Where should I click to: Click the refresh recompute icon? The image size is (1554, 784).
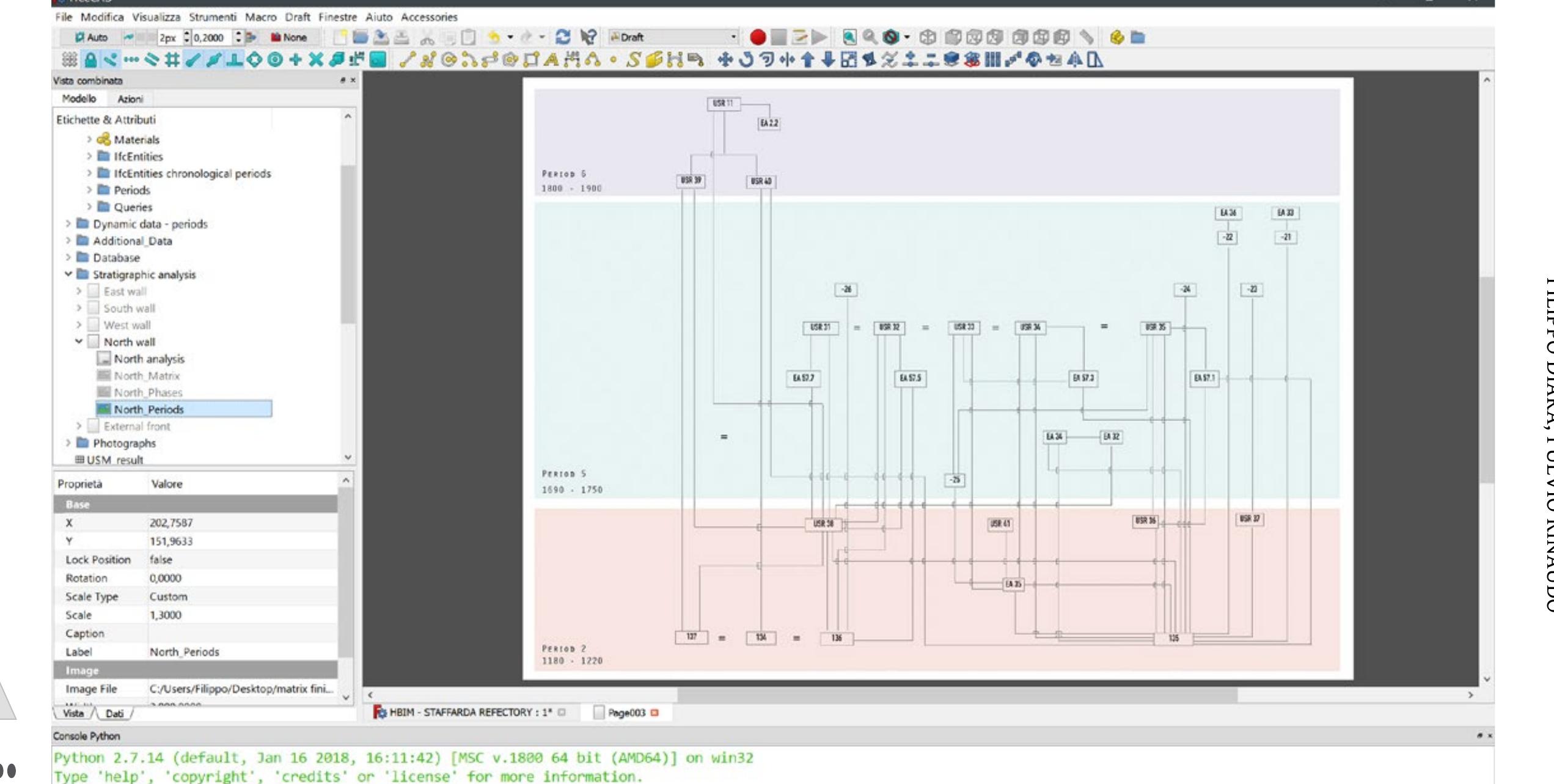click(563, 37)
